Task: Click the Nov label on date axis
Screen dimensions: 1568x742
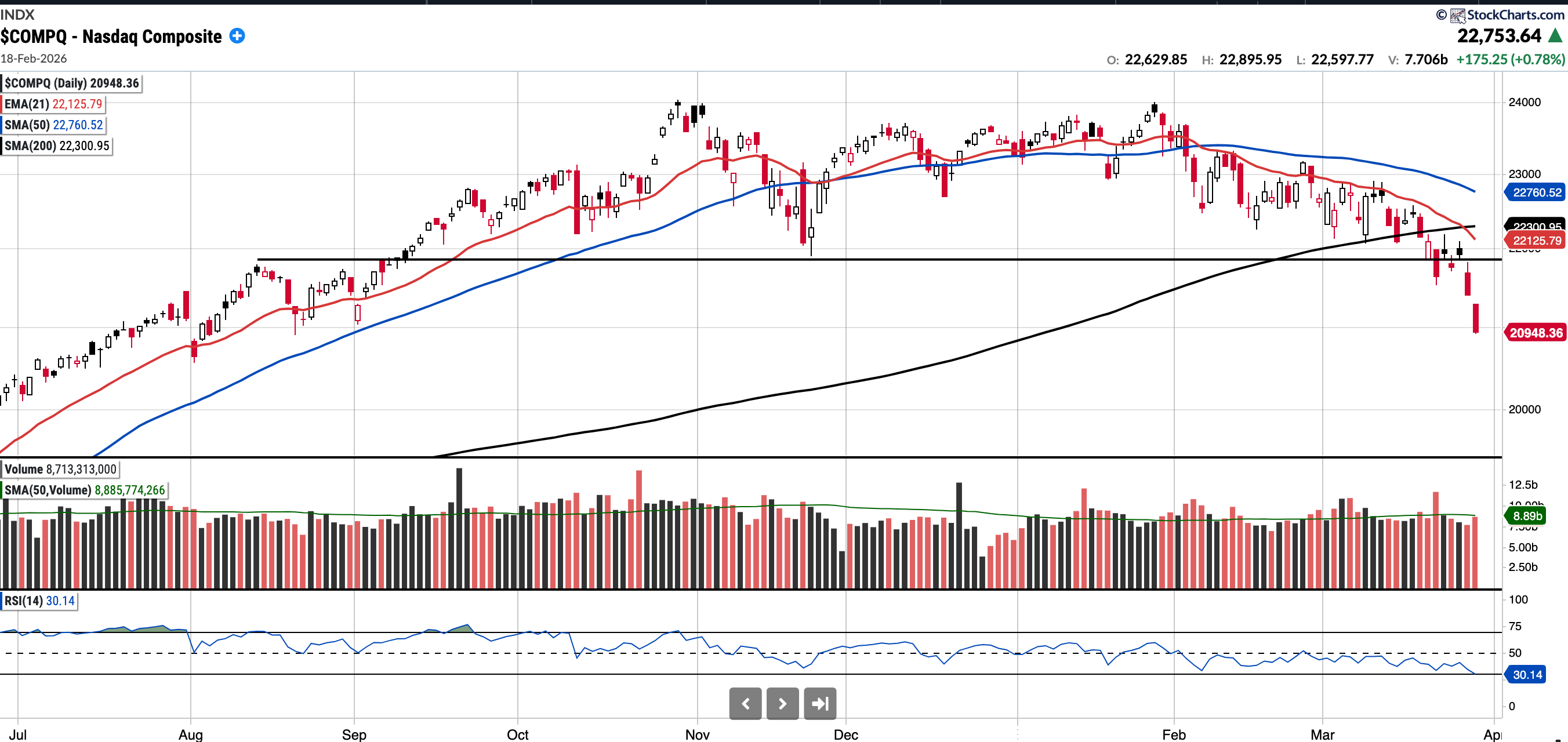Action: click(697, 734)
